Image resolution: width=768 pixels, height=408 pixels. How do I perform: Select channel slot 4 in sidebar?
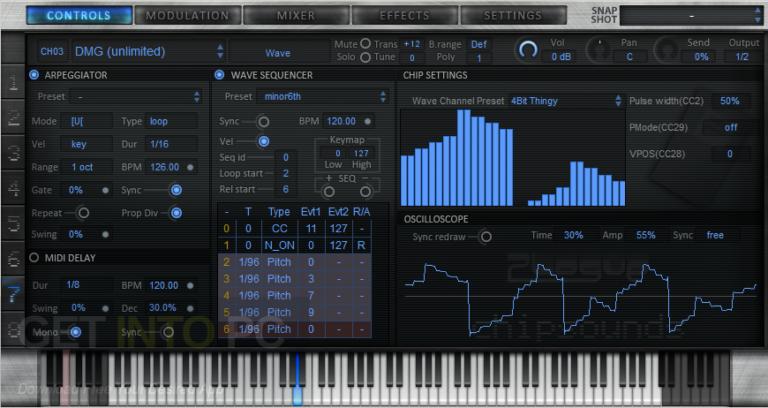tap(13, 188)
